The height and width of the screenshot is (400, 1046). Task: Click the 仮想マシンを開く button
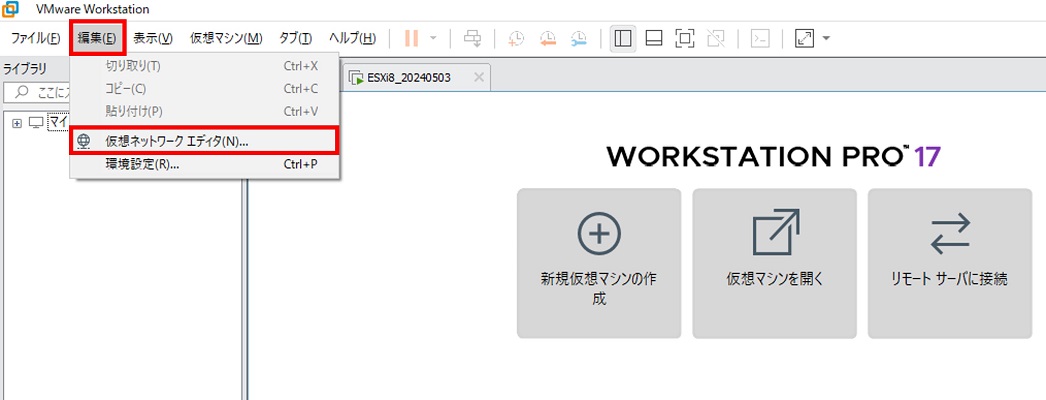pos(774,263)
